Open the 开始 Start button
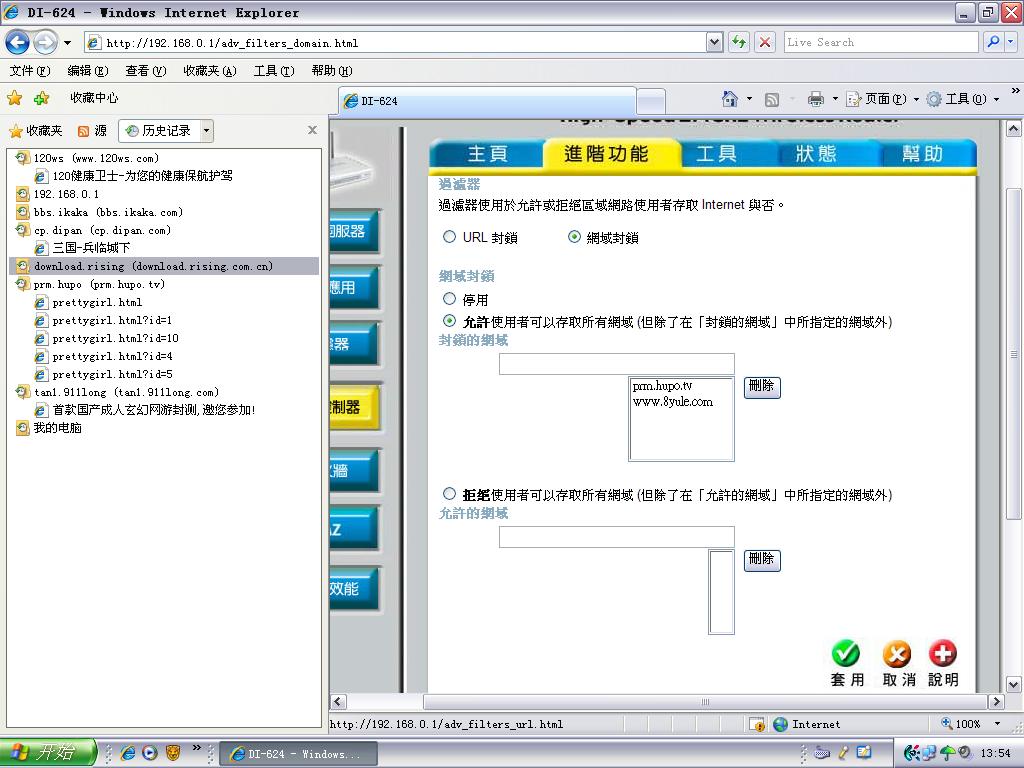1024x768 pixels. [x=48, y=753]
